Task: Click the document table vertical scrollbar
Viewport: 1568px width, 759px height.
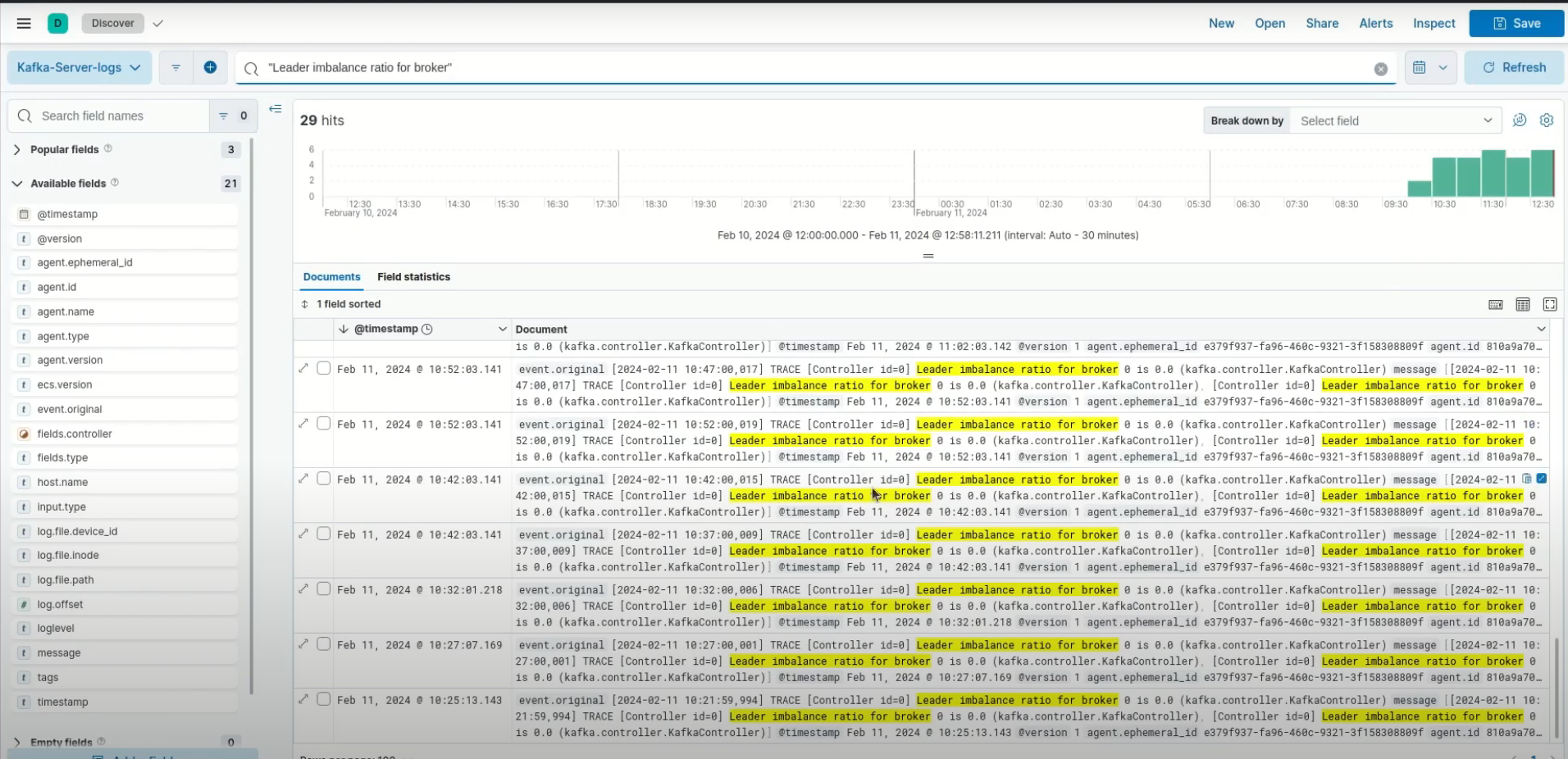Action: (x=1556, y=687)
